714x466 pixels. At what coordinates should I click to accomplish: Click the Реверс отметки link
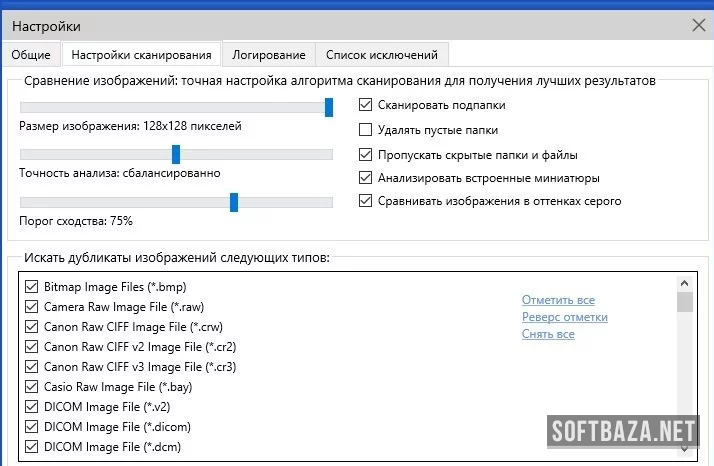(564, 317)
